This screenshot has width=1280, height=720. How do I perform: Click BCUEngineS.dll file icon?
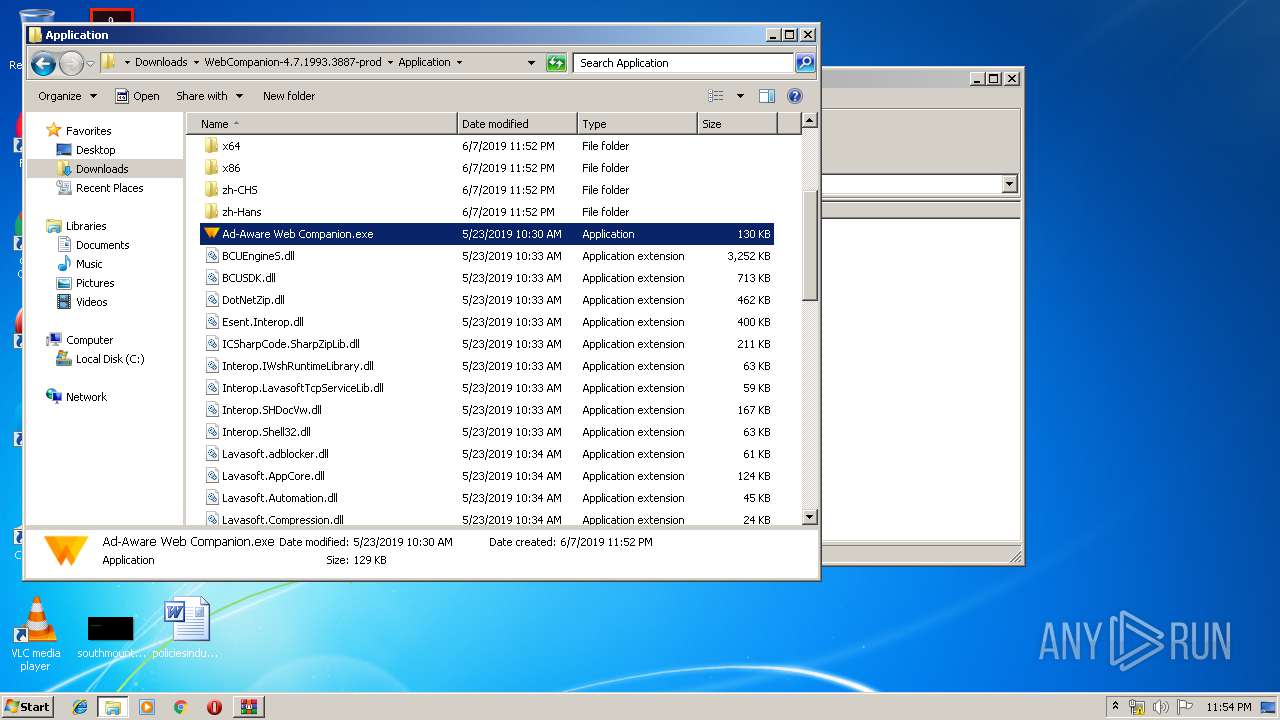(212, 256)
